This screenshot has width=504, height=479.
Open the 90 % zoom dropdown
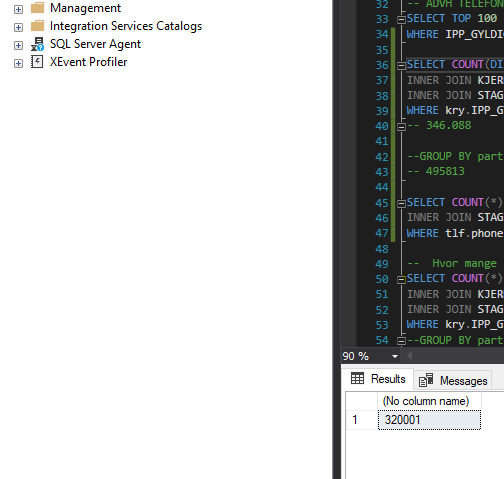click(395, 356)
